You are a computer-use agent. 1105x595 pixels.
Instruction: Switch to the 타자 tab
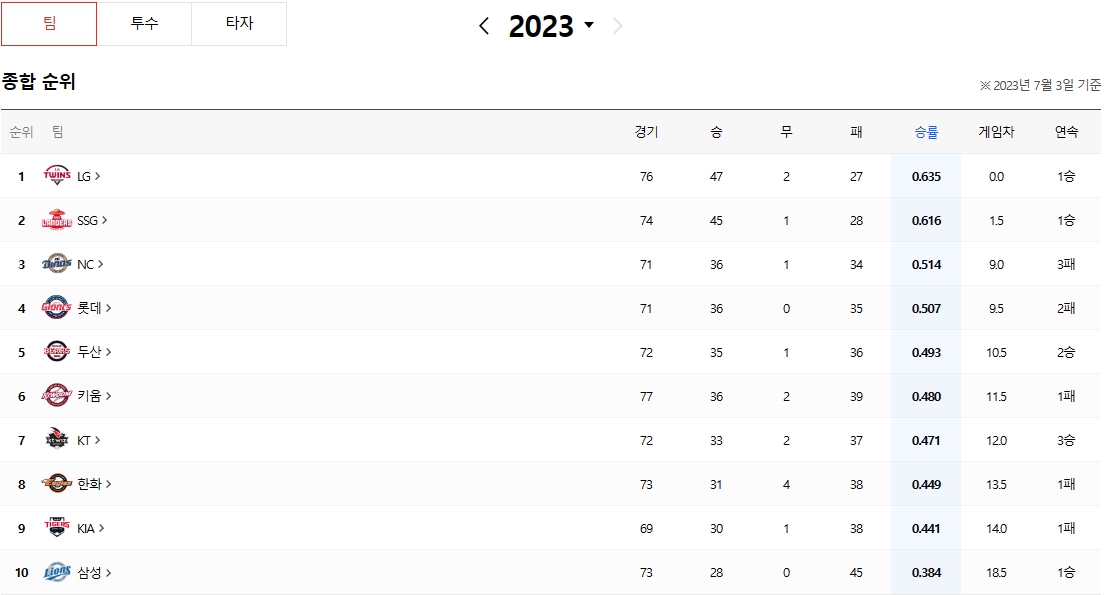pos(239,23)
